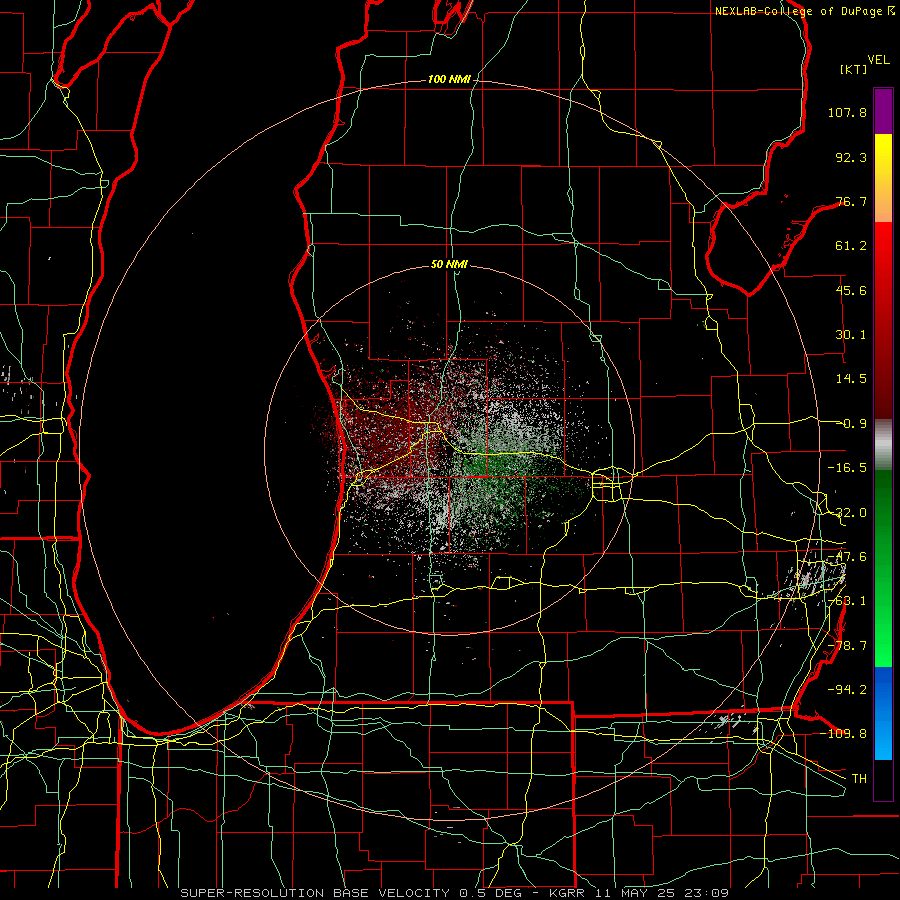Click the "50 NMI" range ring label
Screen dimensions: 900x900
[x=449, y=265]
